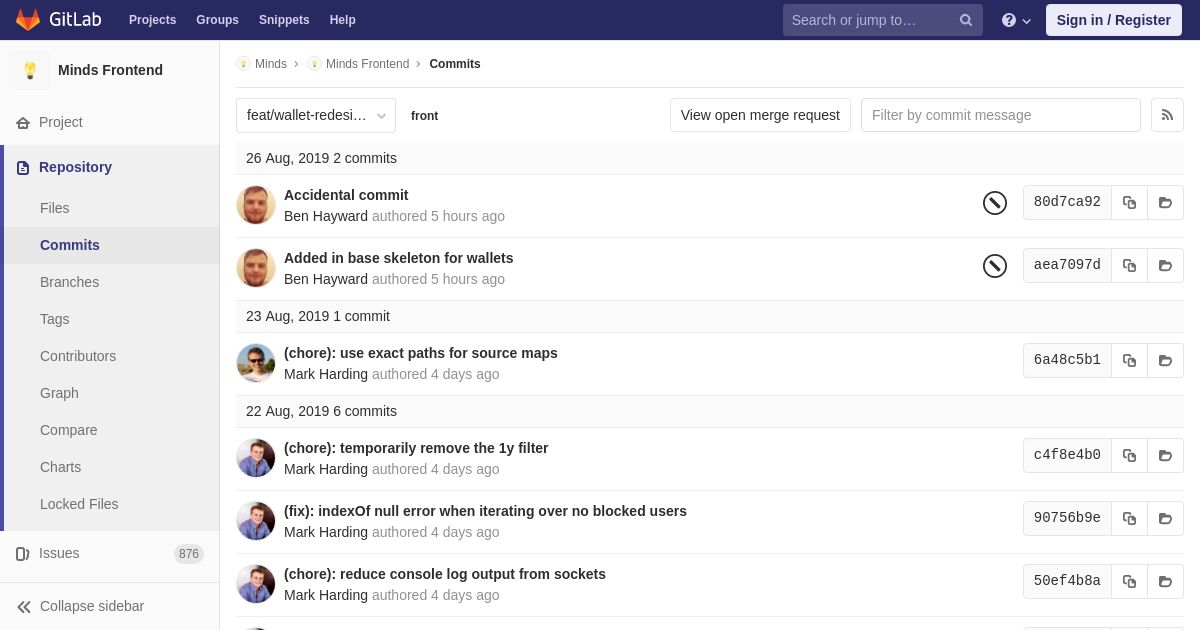The height and width of the screenshot is (630, 1200).
Task: Click the Minds Frontend project title in sidebar
Action: coord(110,70)
